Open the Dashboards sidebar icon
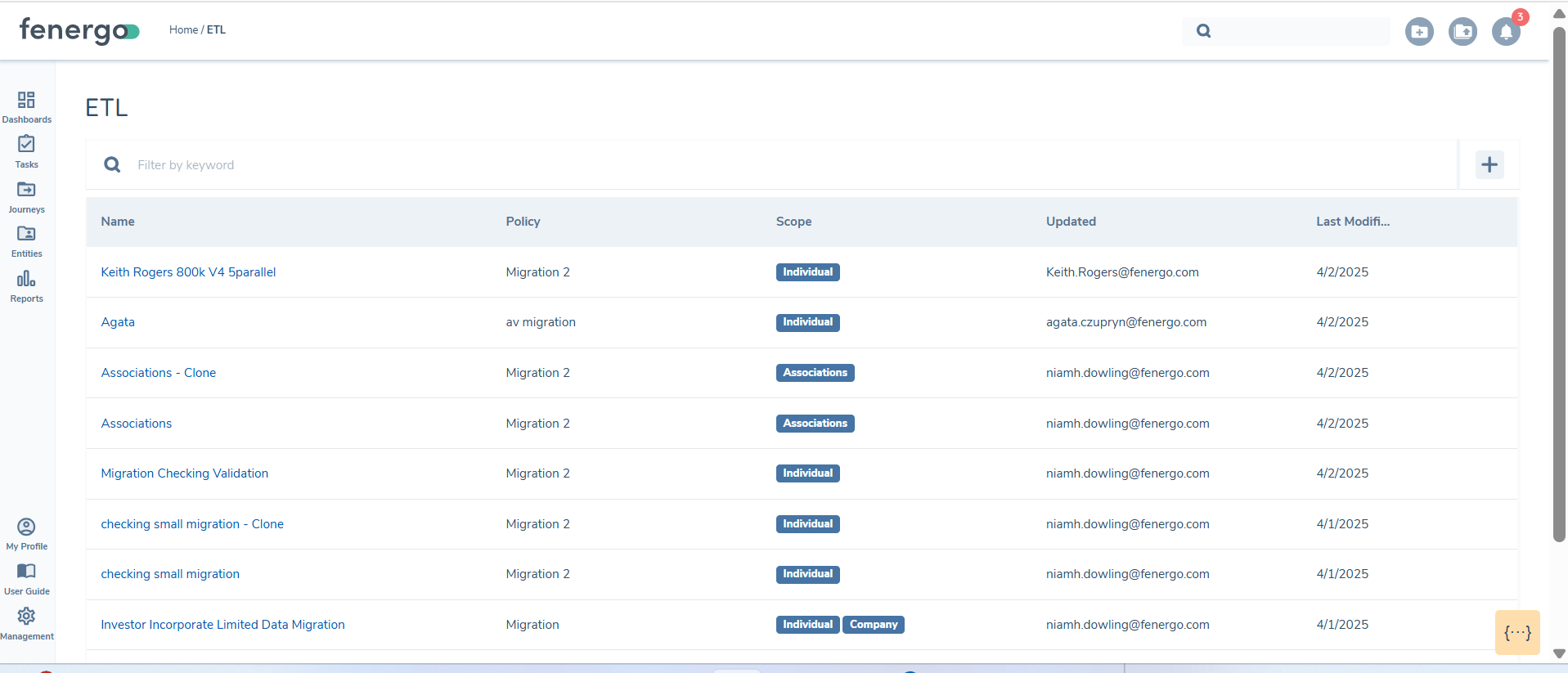The height and width of the screenshot is (673, 1568). coord(26,101)
